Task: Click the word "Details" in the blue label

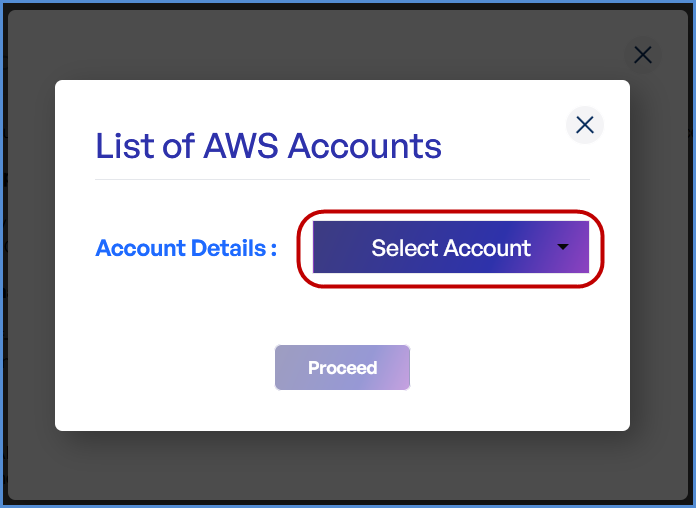Action: [224, 248]
